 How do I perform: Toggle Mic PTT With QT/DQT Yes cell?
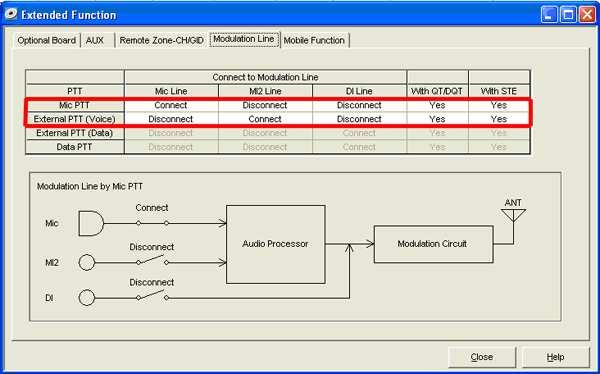[x=437, y=105]
